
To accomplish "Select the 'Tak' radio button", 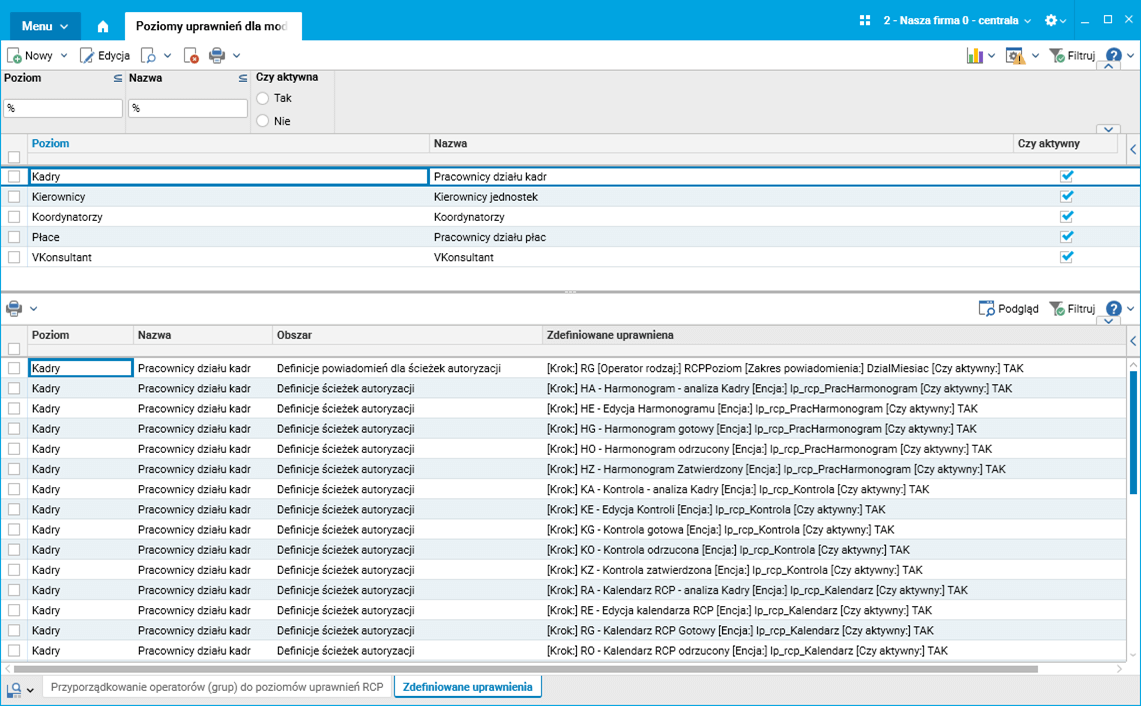I will [263, 99].
